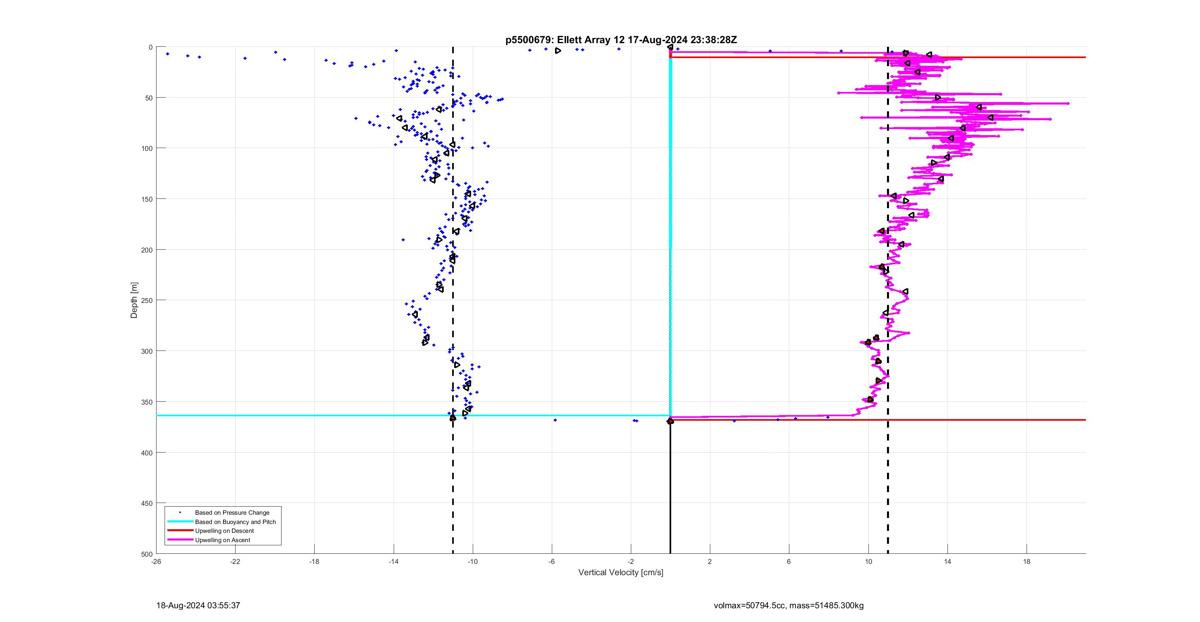The height and width of the screenshot is (622, 1200).
Task: Click x-axis tick label 18
Action: [x=1027, y=562]
